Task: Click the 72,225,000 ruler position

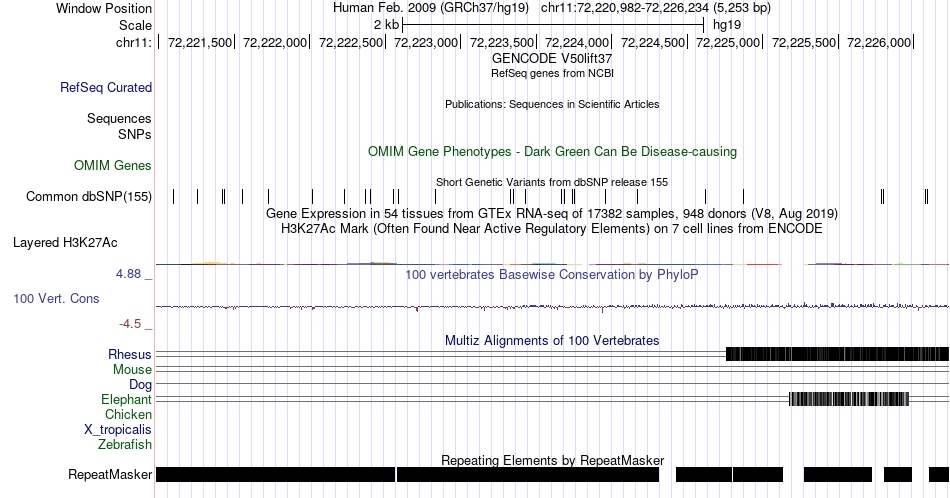Action: pyautogui.click(x=728, y=42)
